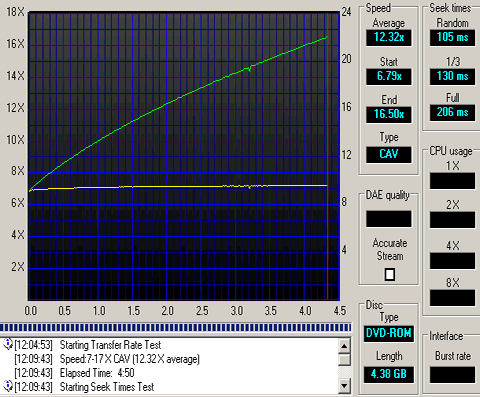Click the empty DAE quality field

point(389,219)
